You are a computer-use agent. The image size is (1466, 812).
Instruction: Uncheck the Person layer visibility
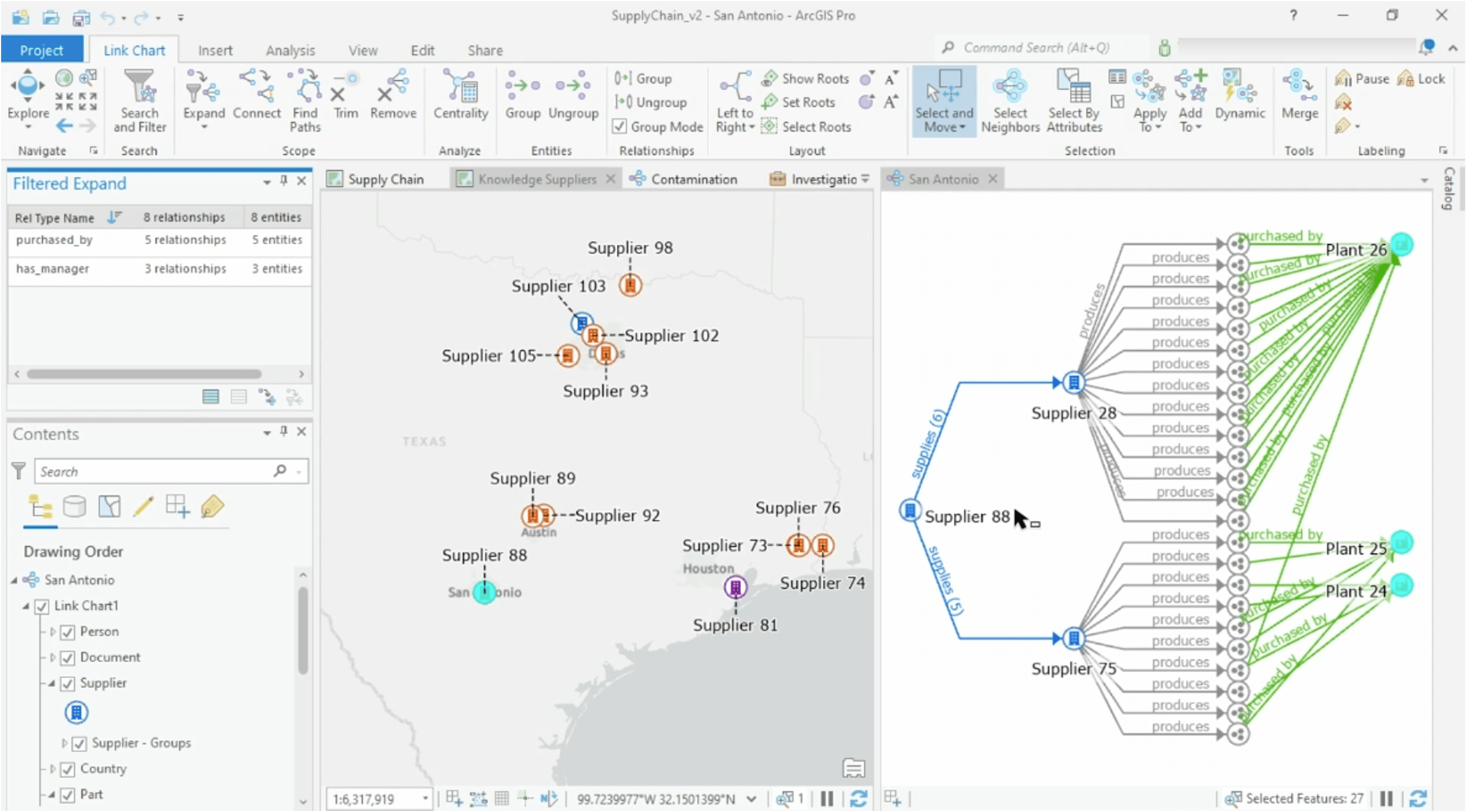point(68,632)
